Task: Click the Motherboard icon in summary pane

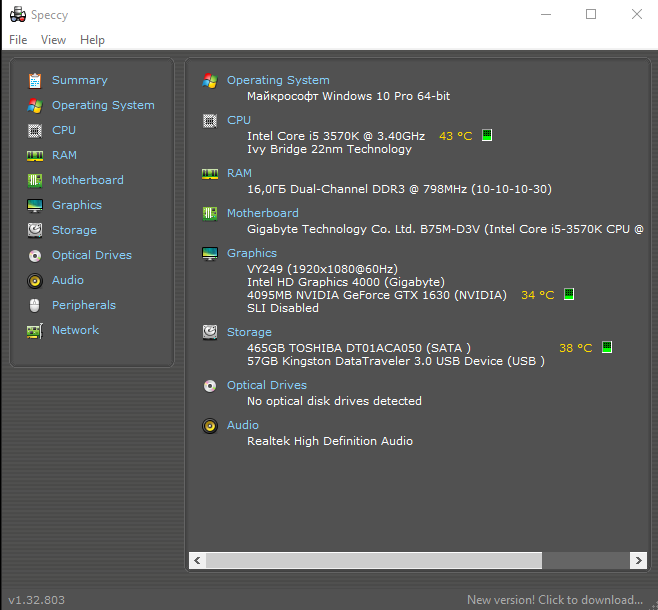Action: (x=210, y=214)
